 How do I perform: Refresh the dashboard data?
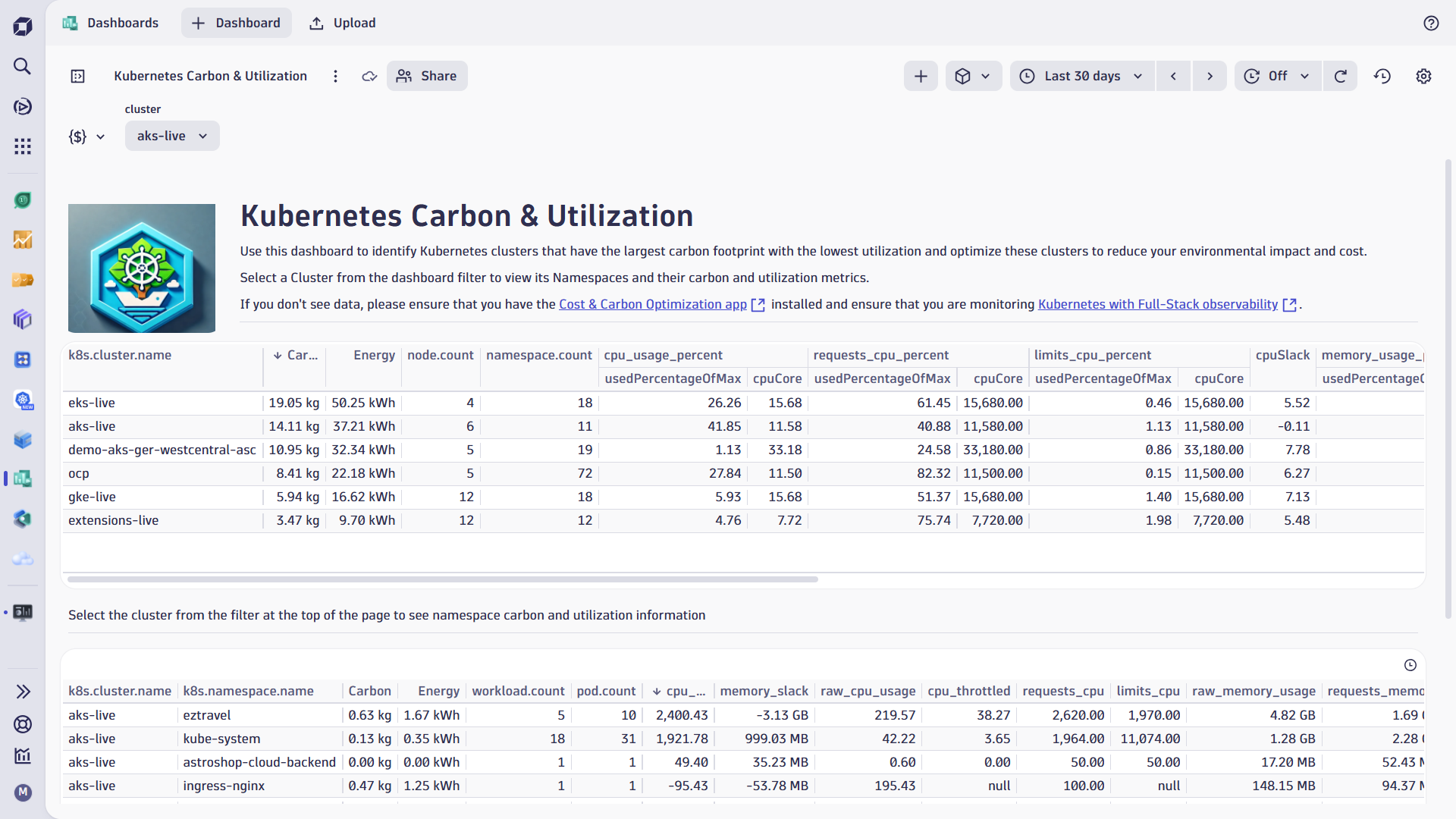[x=1340, y=76]
